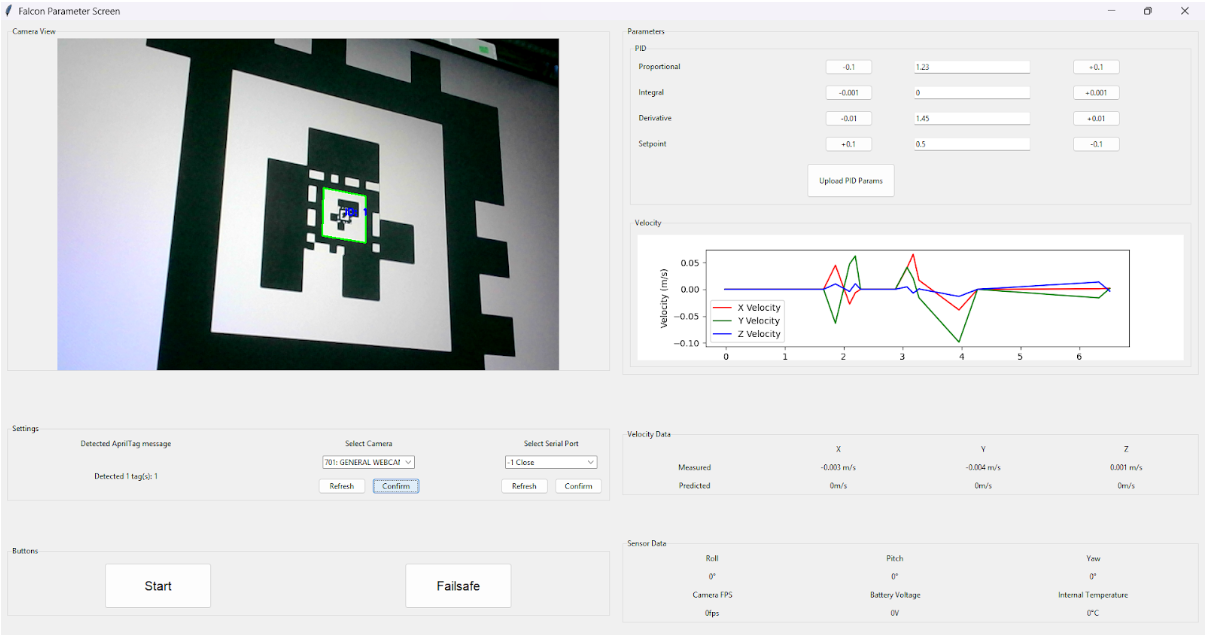Upload PID Params to the device

click(x=850, y=181)
